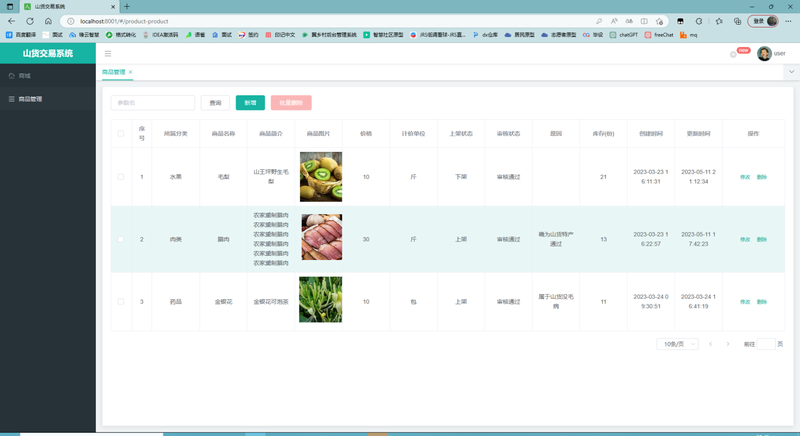Click 修改 link for row 2 腊肉
Screen dimensions: 800x436
[x=745, y=240]
